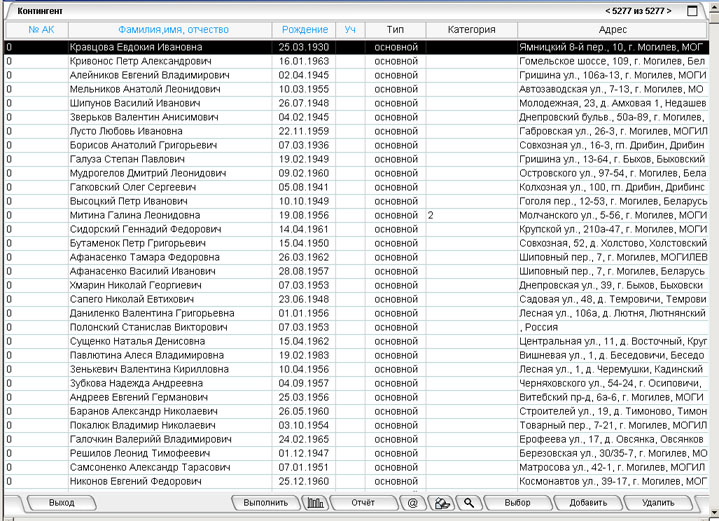
Task: Click the Добавить button
Action: [x=588, y=503]
